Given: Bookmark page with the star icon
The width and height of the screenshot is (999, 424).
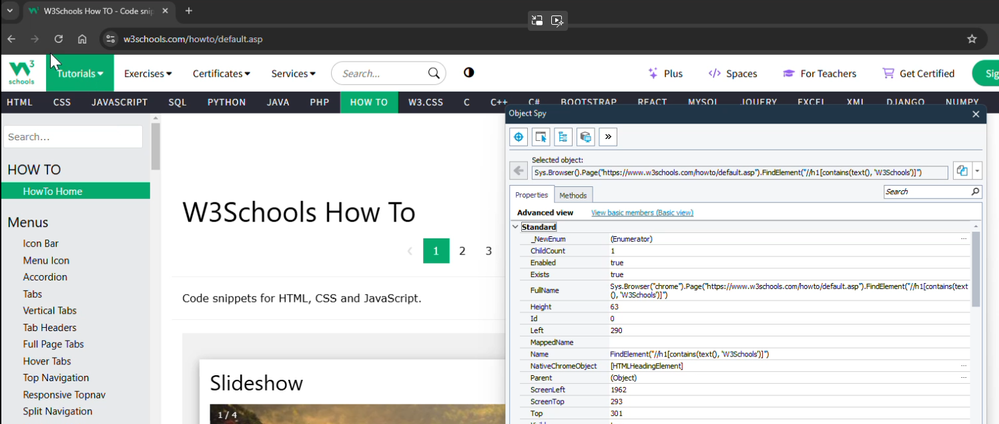Looking at the screenshot, I should point(971,39).
